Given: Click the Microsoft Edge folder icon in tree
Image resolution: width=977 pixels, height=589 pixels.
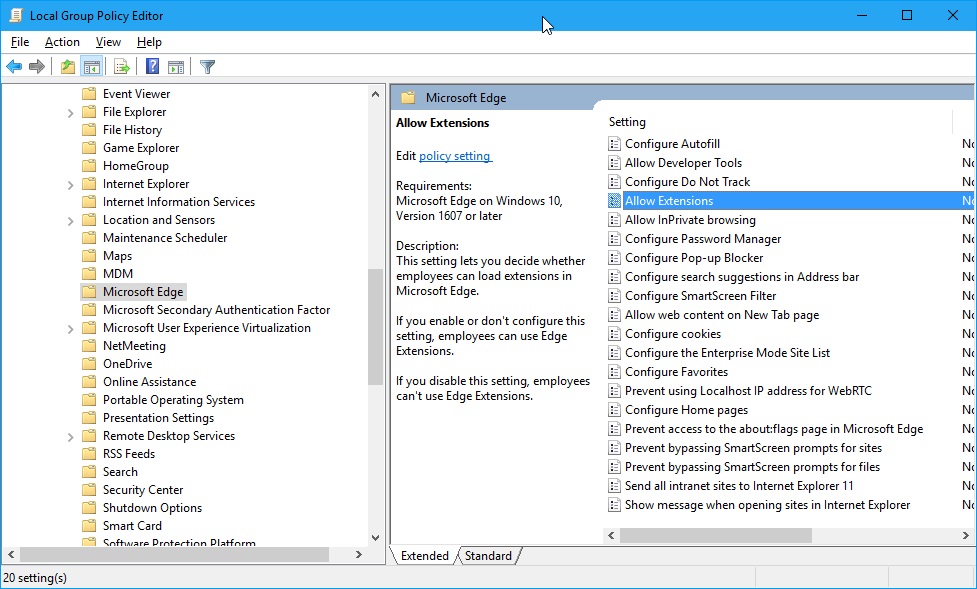Looking at the screenshot, I should pos(89,292).
